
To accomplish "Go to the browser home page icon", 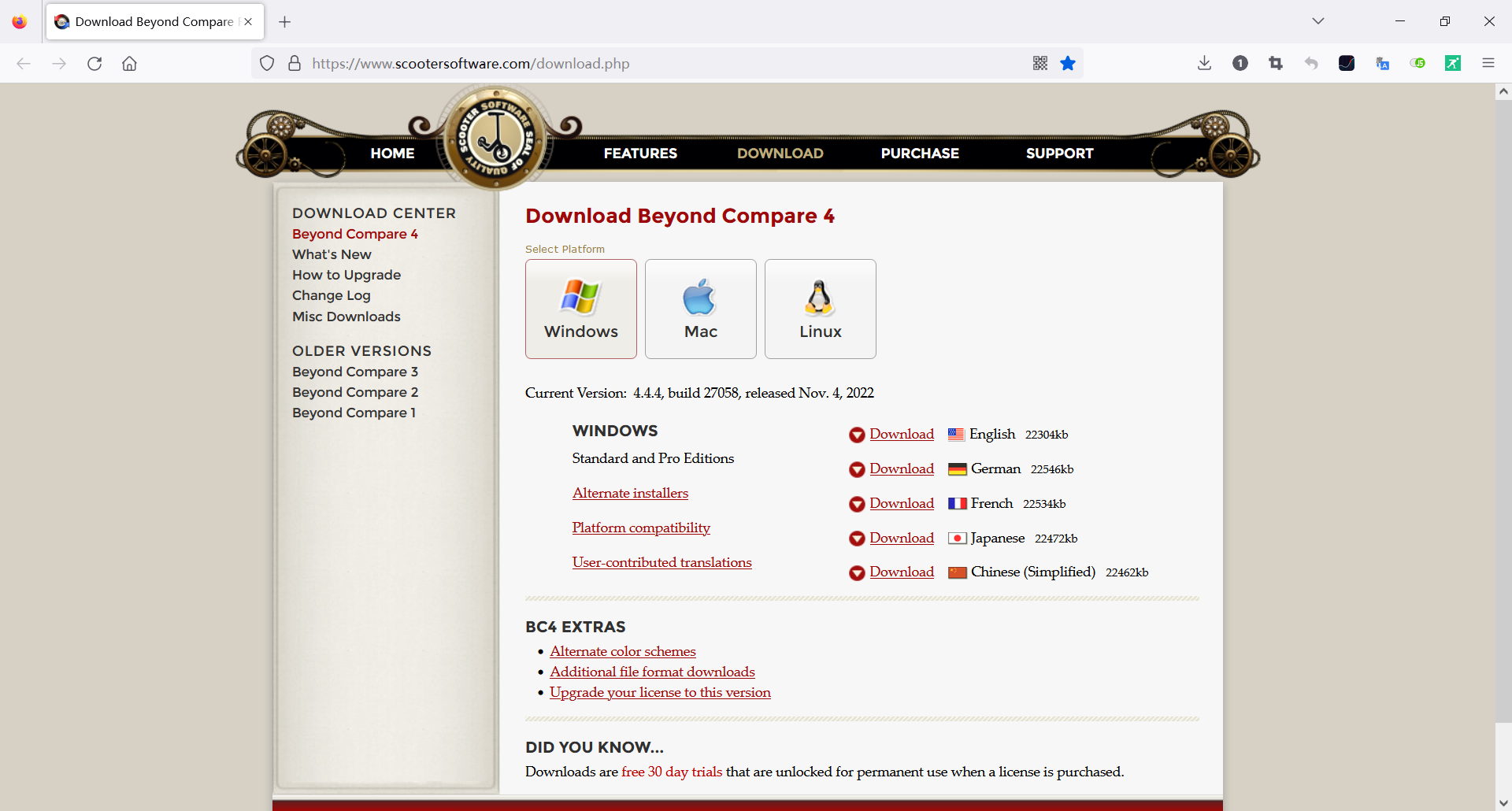I will point(129,64).
